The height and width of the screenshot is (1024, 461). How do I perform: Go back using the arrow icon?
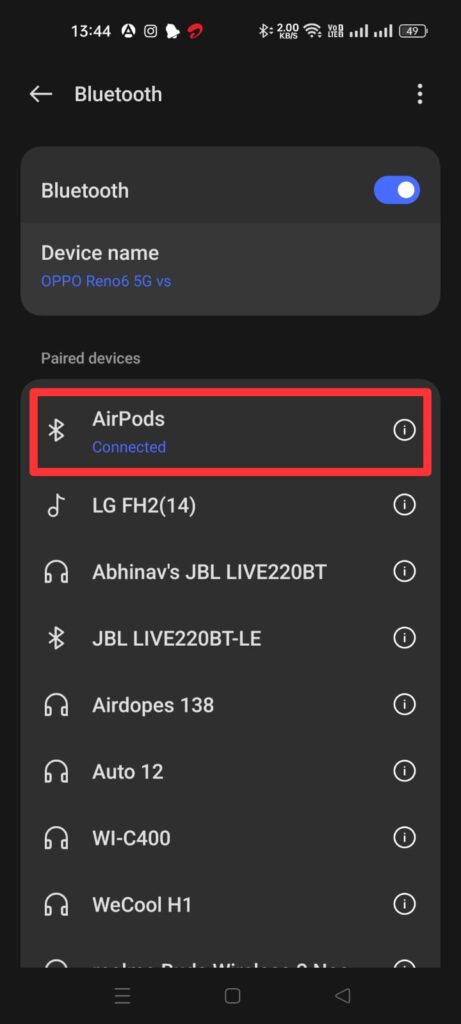pyautogui.click(x=40, y=94)
